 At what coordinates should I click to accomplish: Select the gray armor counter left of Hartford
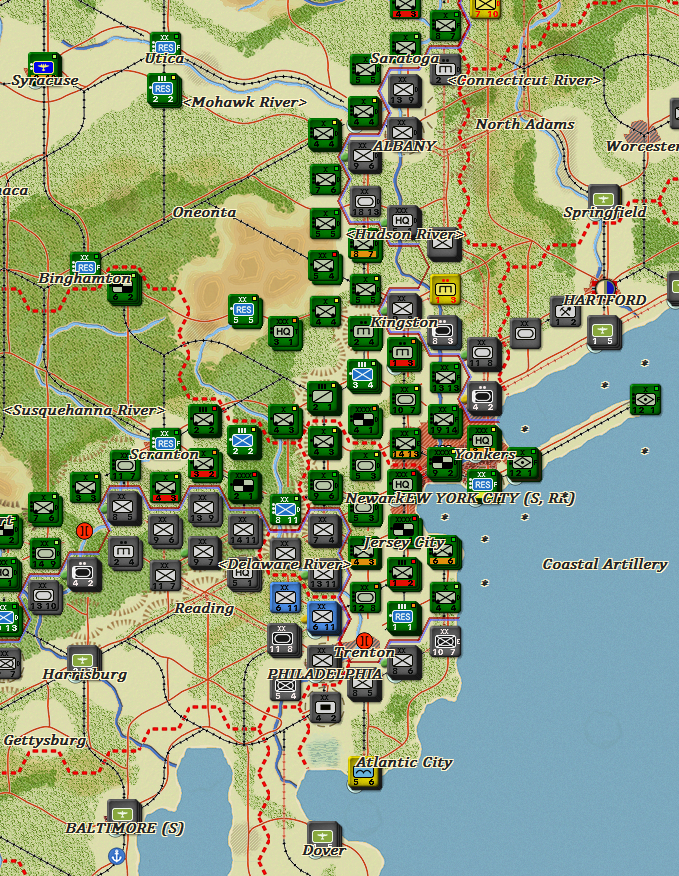[525, 333]
